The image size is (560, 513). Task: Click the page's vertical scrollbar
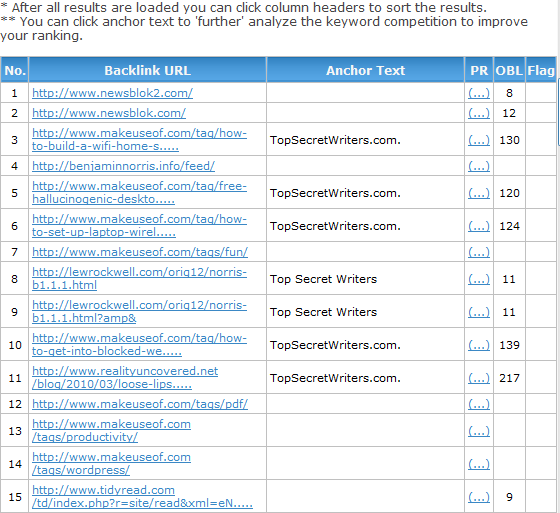559,113
